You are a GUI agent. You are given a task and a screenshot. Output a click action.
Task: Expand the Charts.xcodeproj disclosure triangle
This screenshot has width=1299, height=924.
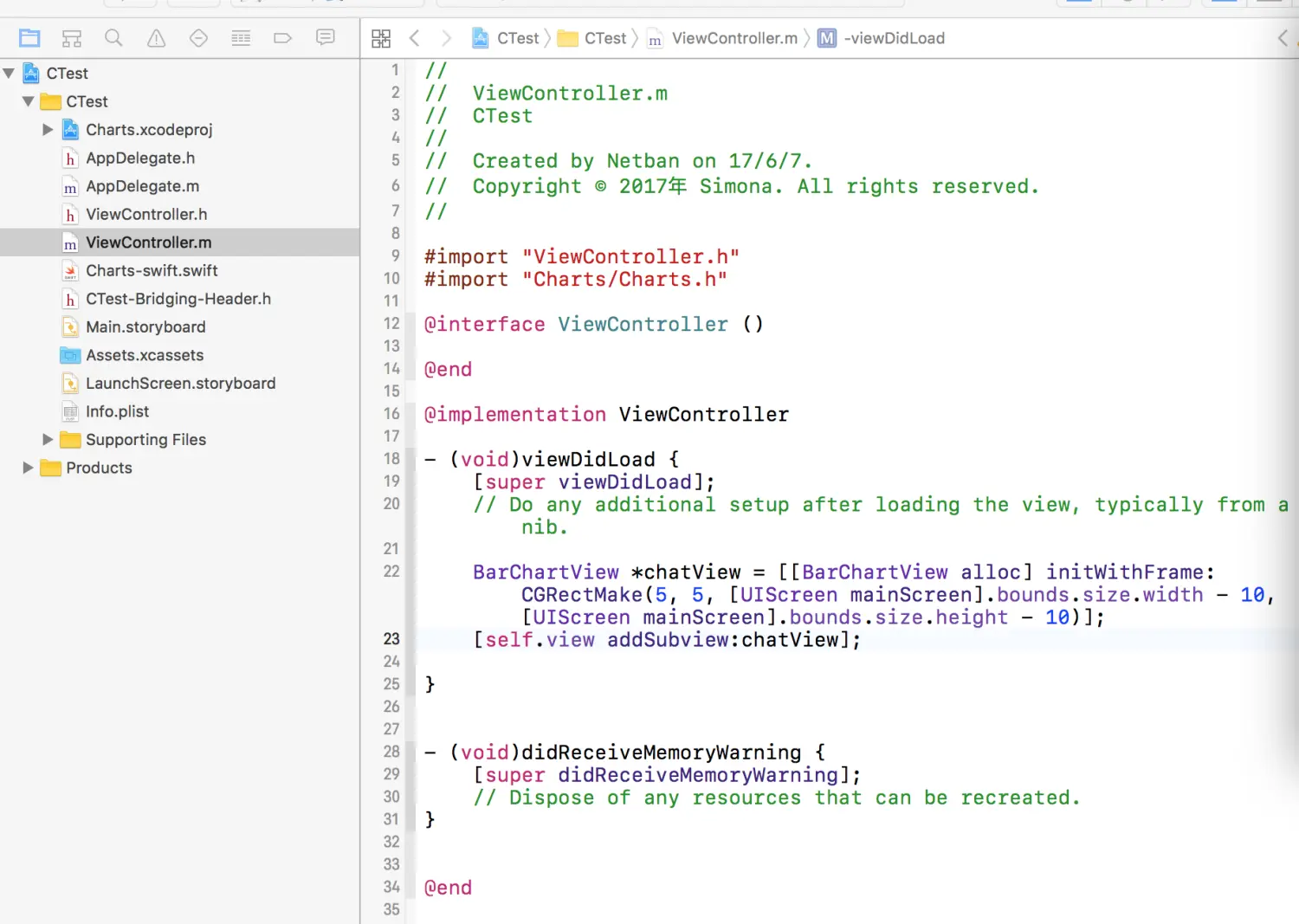(x=48, y=130)
